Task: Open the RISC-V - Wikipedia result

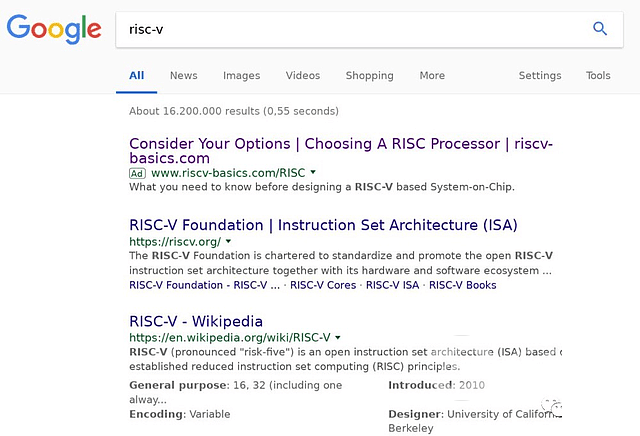Action: coord(196,321)
